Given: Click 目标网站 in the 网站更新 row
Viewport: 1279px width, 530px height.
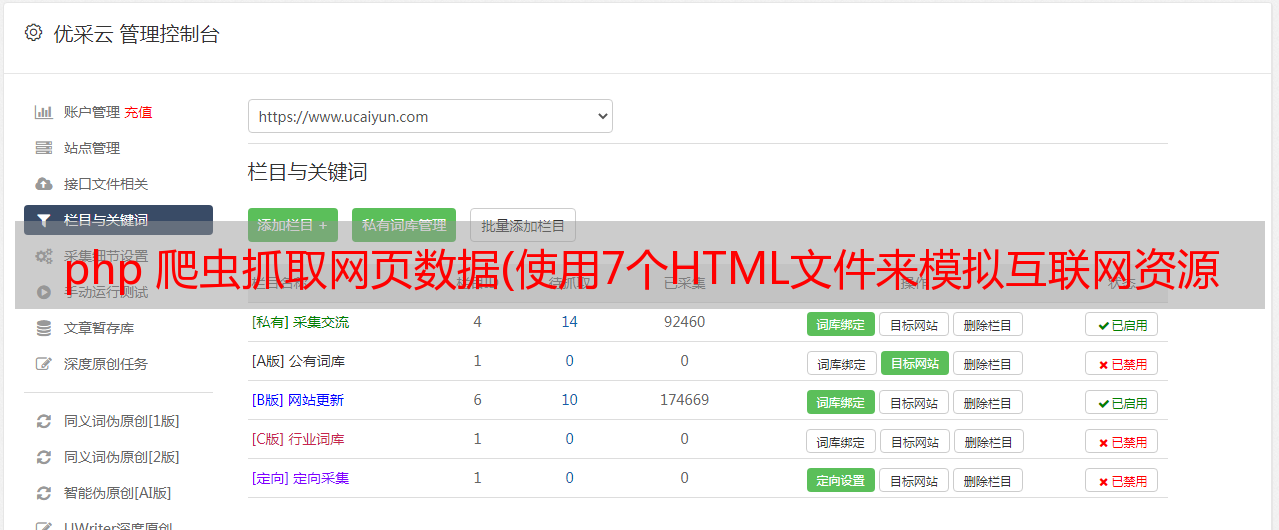Looking at the screenshot, I should point(914,402).
